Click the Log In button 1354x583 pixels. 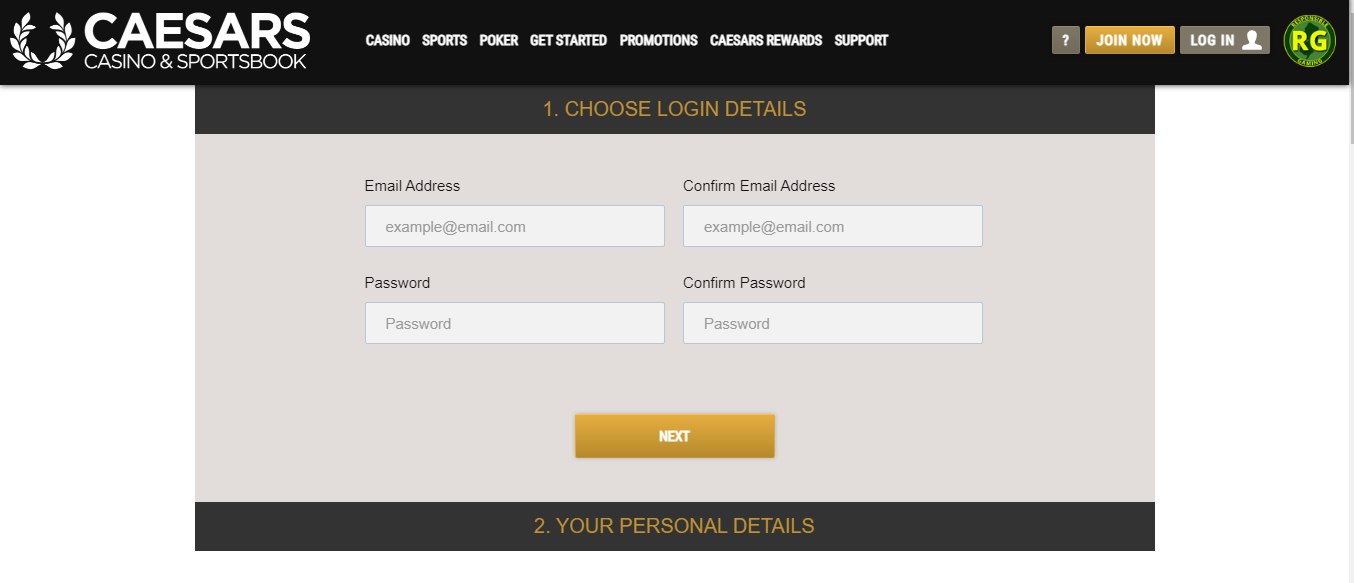pos(1225,40)
